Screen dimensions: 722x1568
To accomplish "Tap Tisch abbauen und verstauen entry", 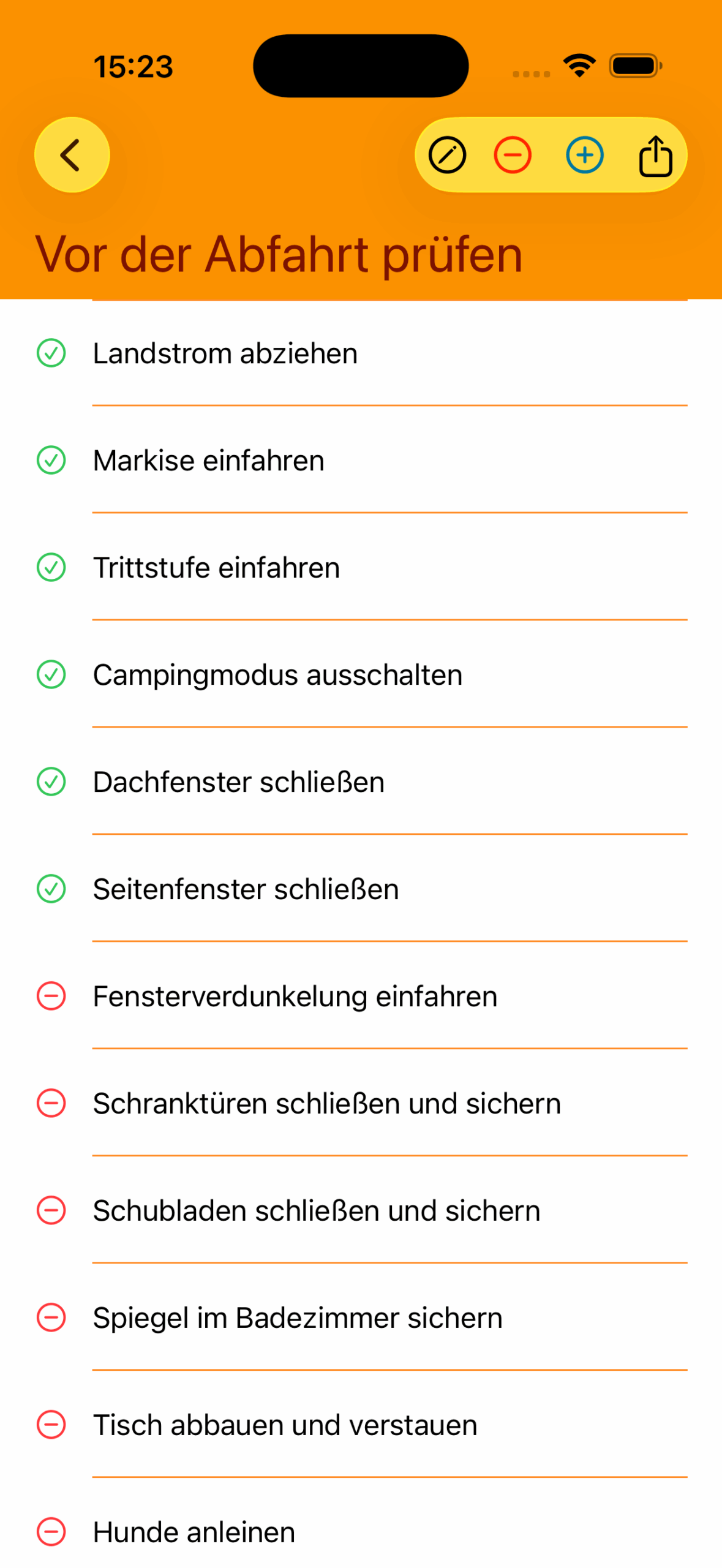I will click(285, 1425).
